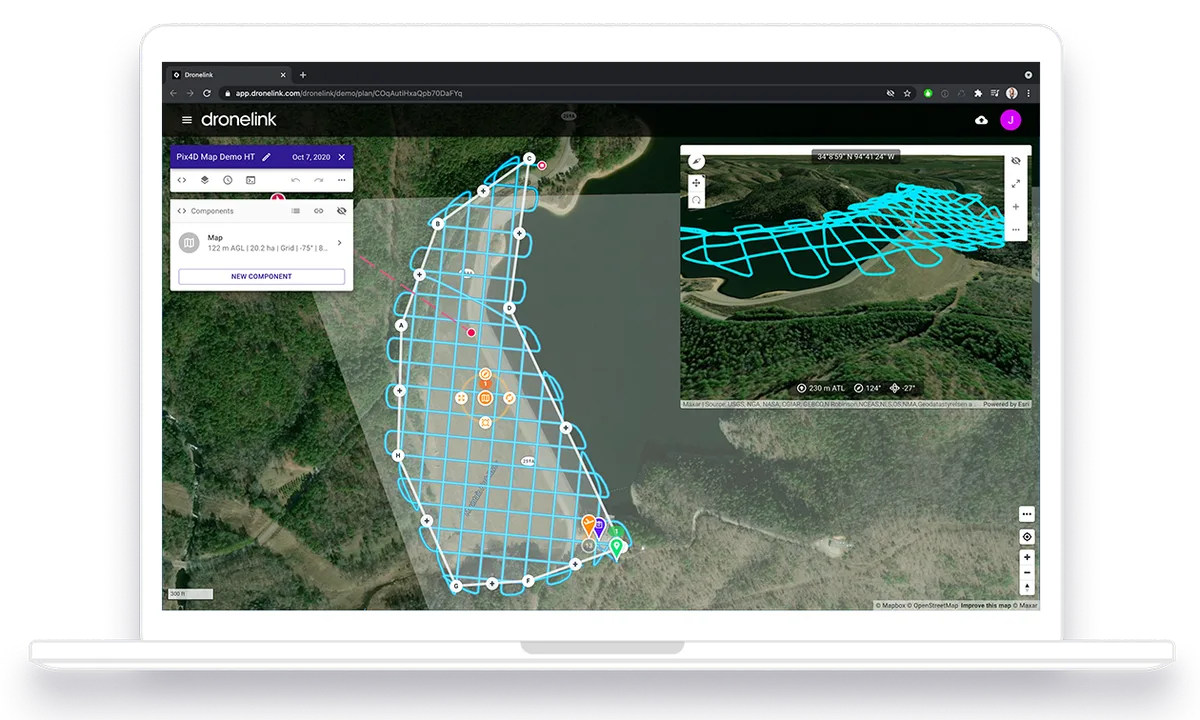Switch Components to list view

pyautogui.click(x=296, y=211)
